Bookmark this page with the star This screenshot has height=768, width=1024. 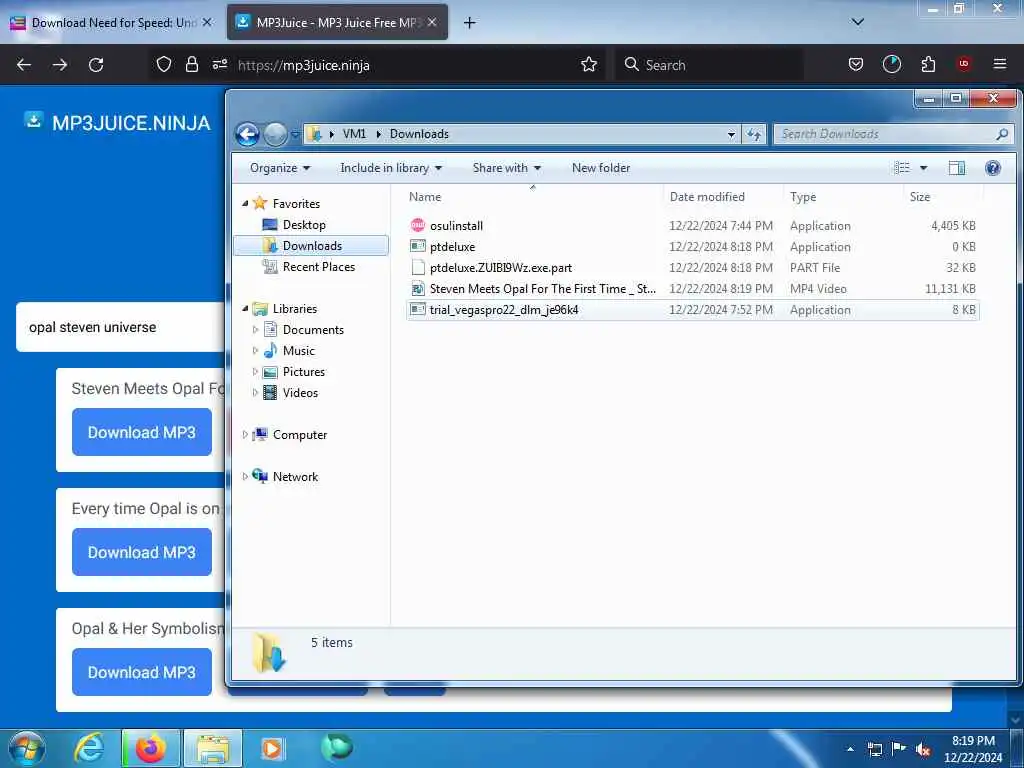tap(589, 65)
